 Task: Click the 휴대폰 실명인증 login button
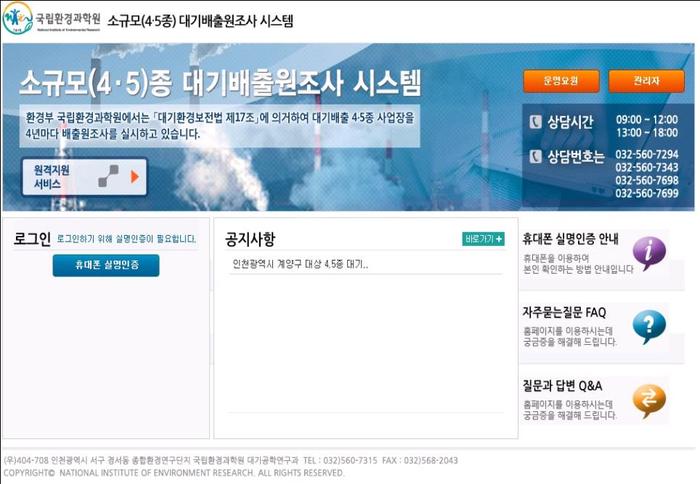point(106,265)
